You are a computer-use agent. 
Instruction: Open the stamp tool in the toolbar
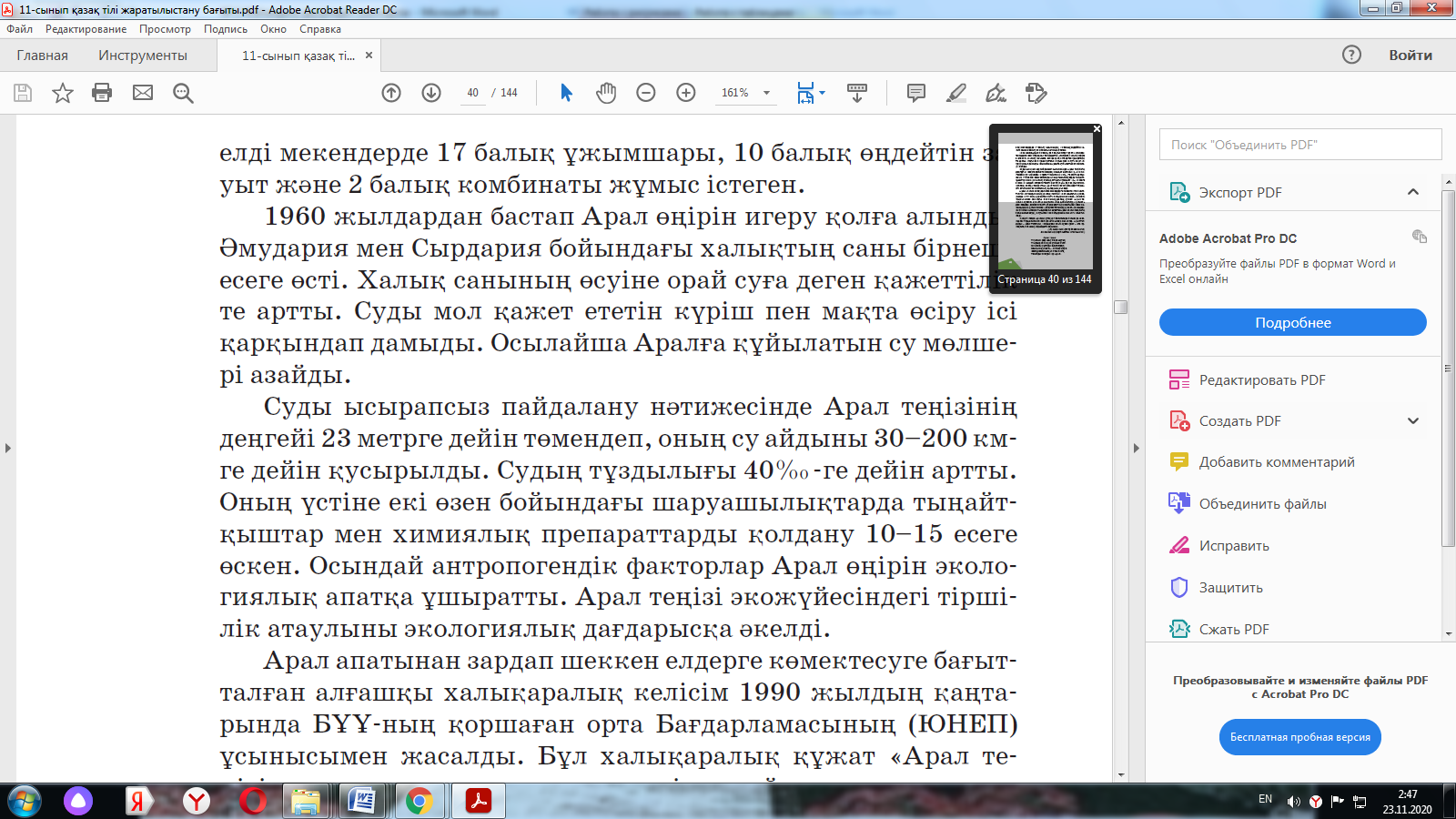tap(1036, 93)
